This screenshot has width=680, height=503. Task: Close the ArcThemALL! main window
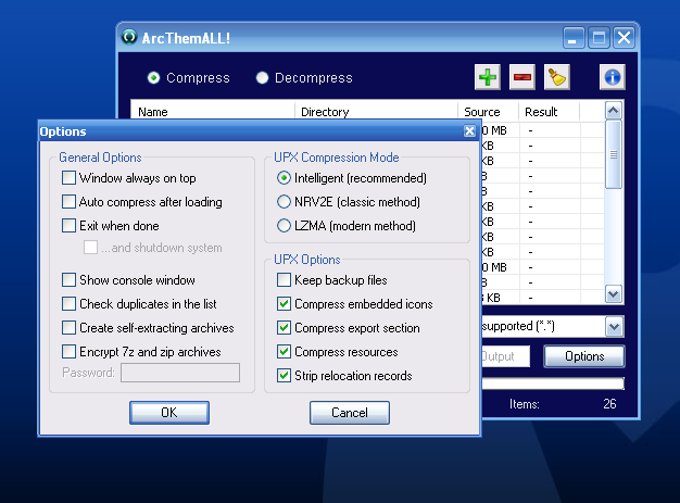pos(624,38)
